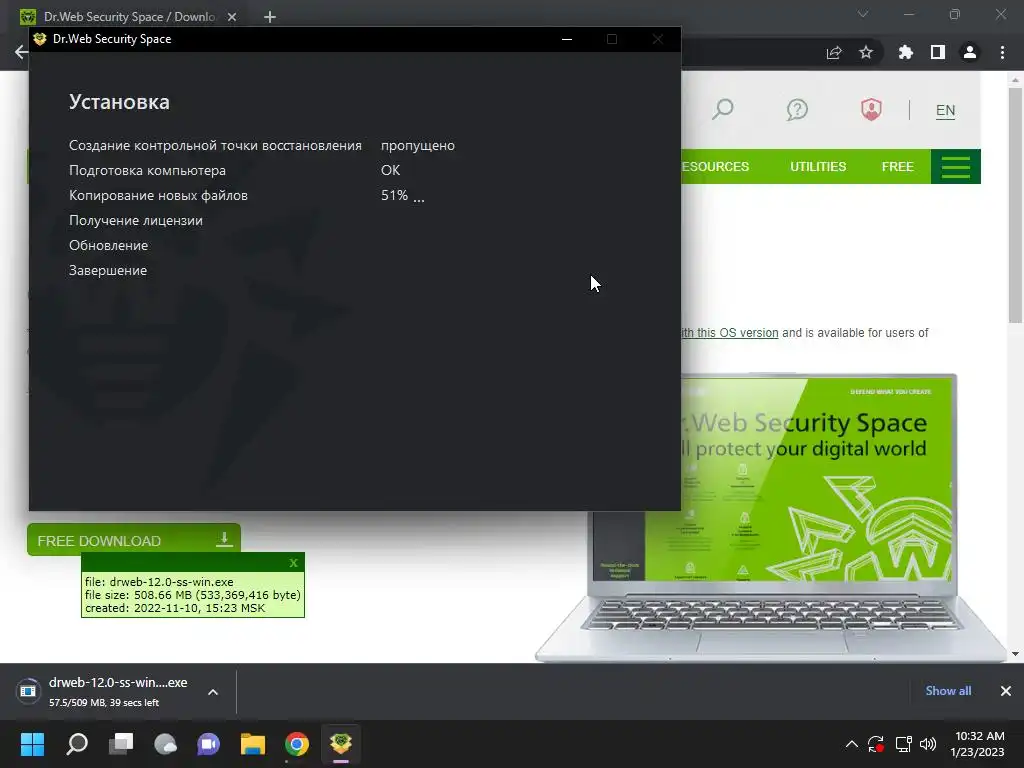Open network settings tray icon
Screen dimensions: 1024x768
pos(903,744)
